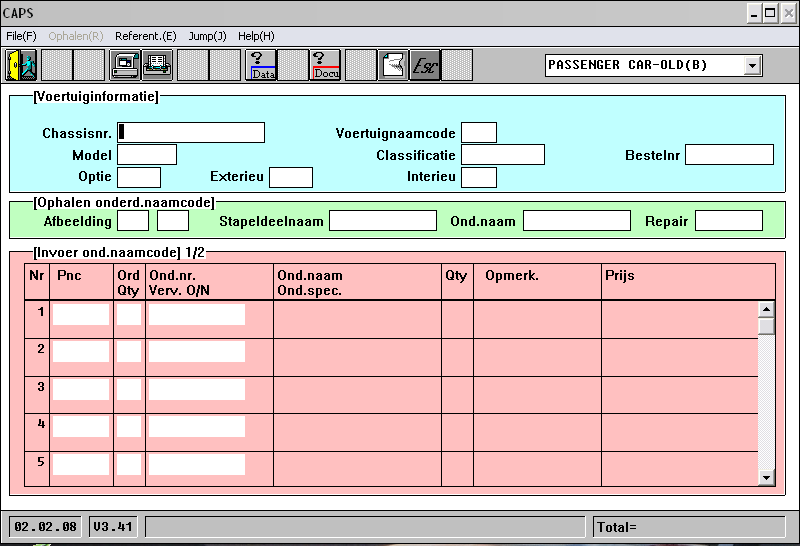Open the Data help icon
This screenshot has height=546, width=800.
pos(261,65)
